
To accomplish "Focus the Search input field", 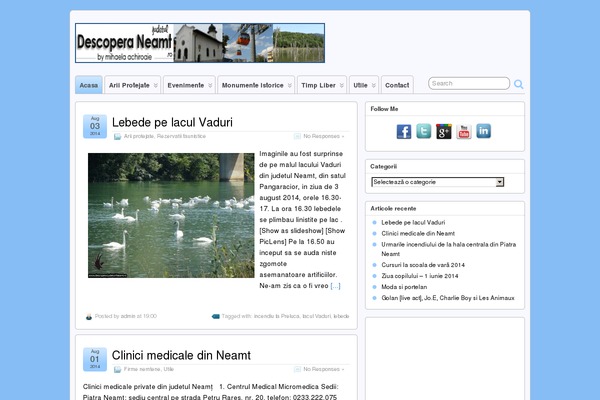I will click(468, 84).
